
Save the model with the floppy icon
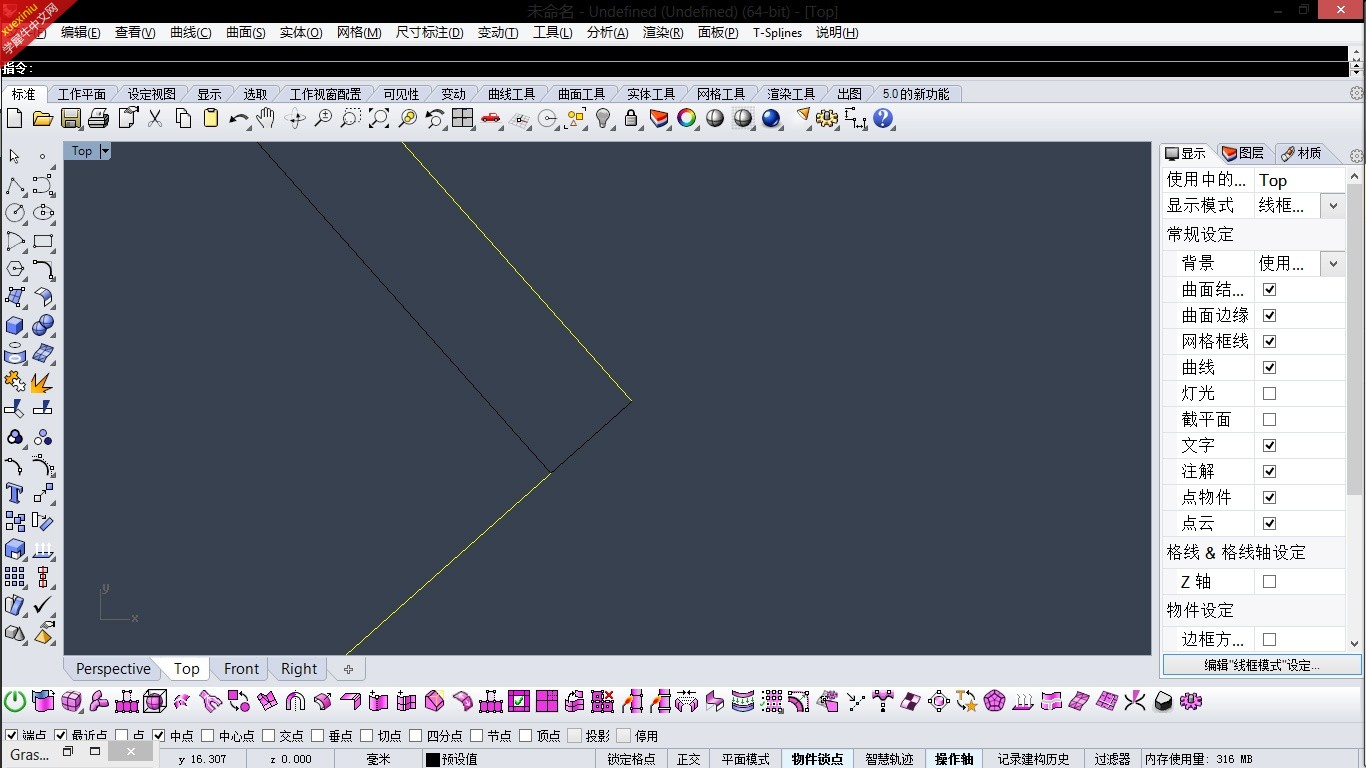click(71, 118)
